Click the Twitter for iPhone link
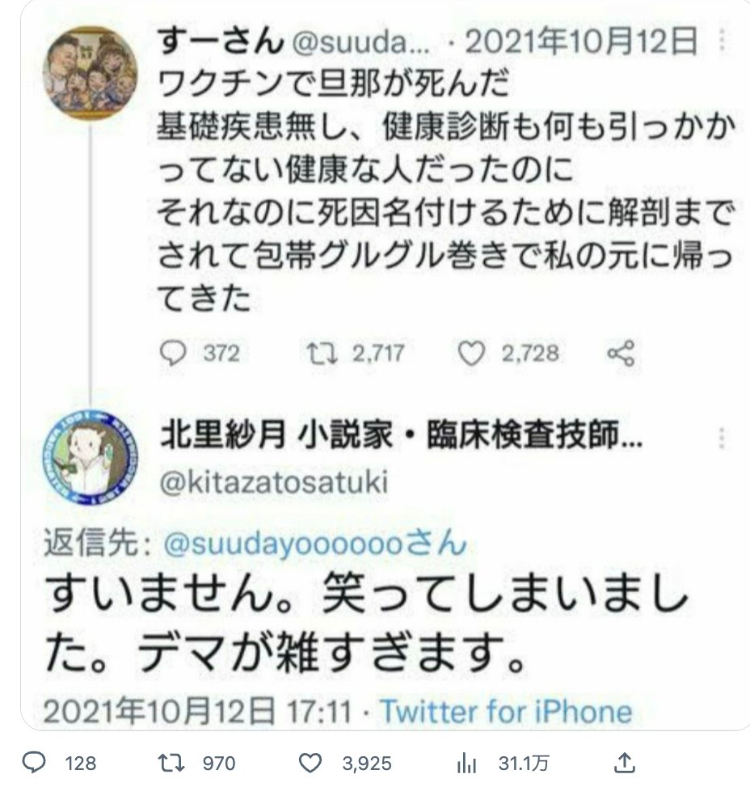Screen dimensions: 750x793 (x=506, y=712)
